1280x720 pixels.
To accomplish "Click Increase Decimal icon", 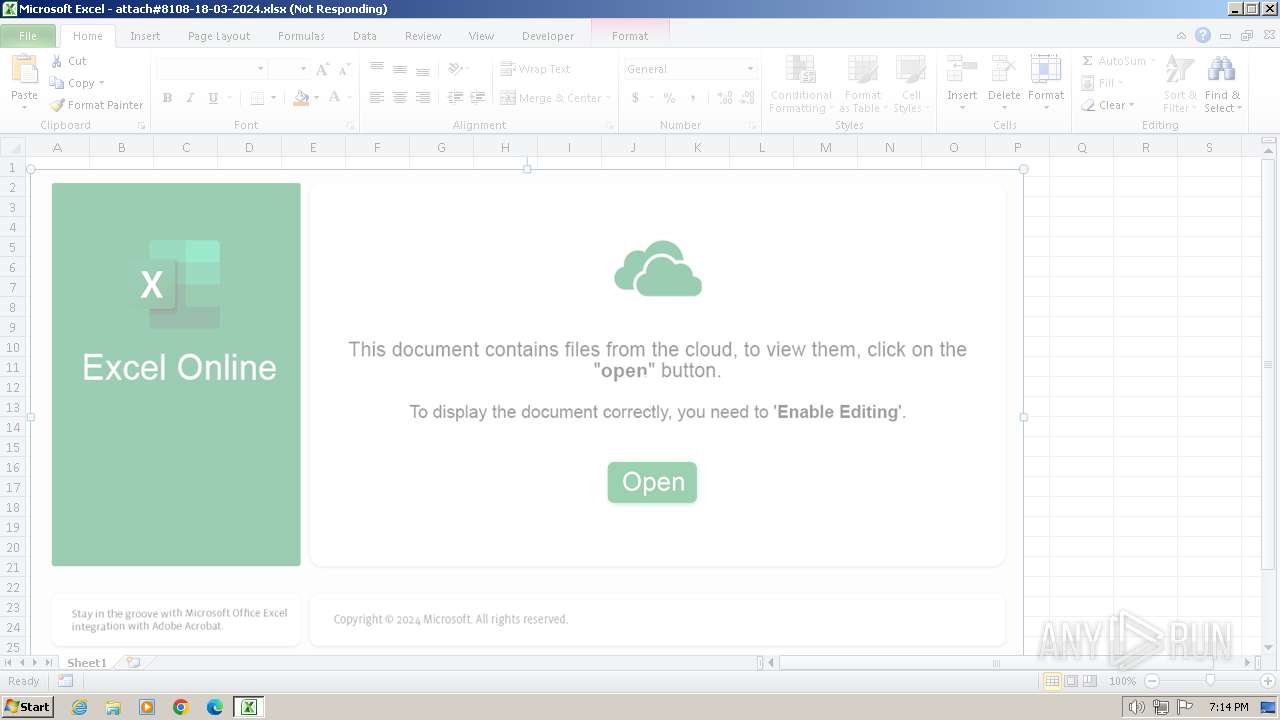I will pos(724,98).
